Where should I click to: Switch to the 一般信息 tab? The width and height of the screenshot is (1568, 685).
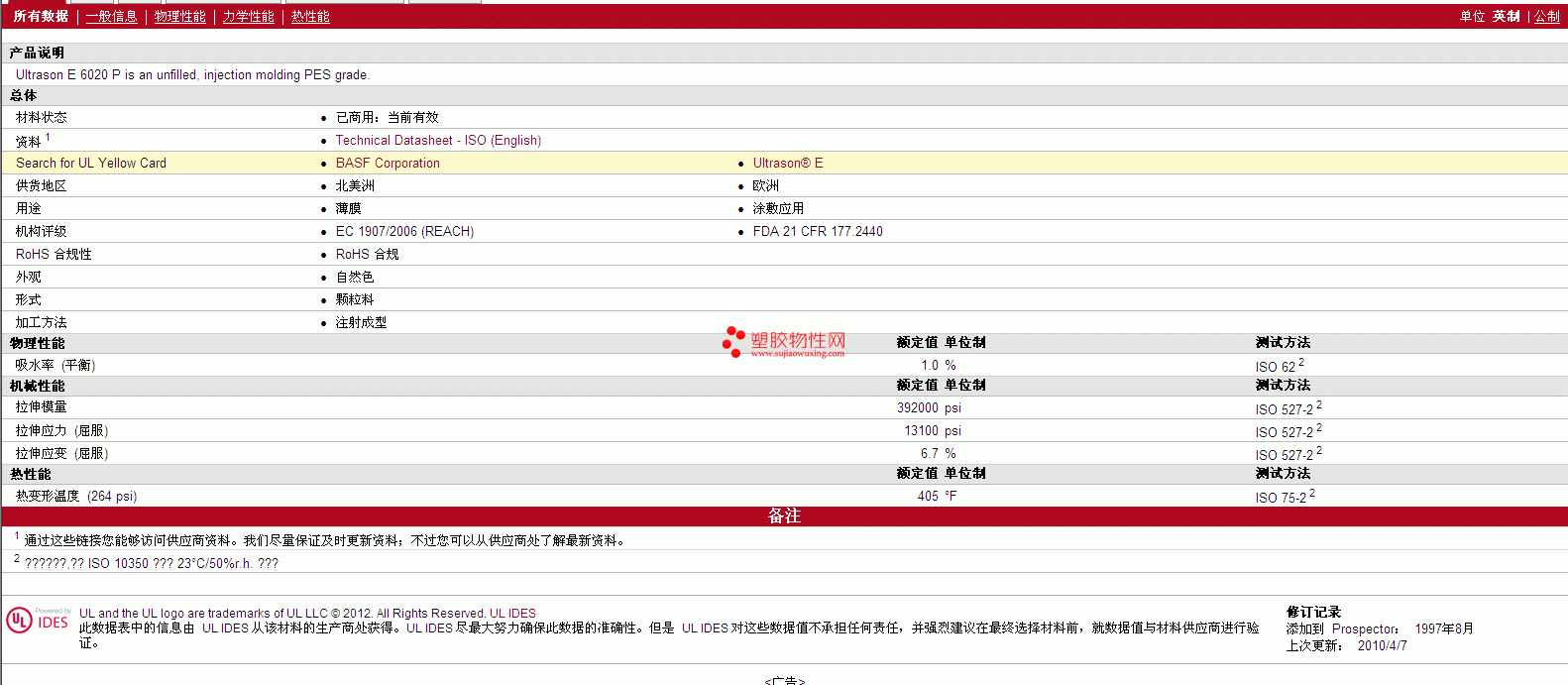[x=111, y=17]
